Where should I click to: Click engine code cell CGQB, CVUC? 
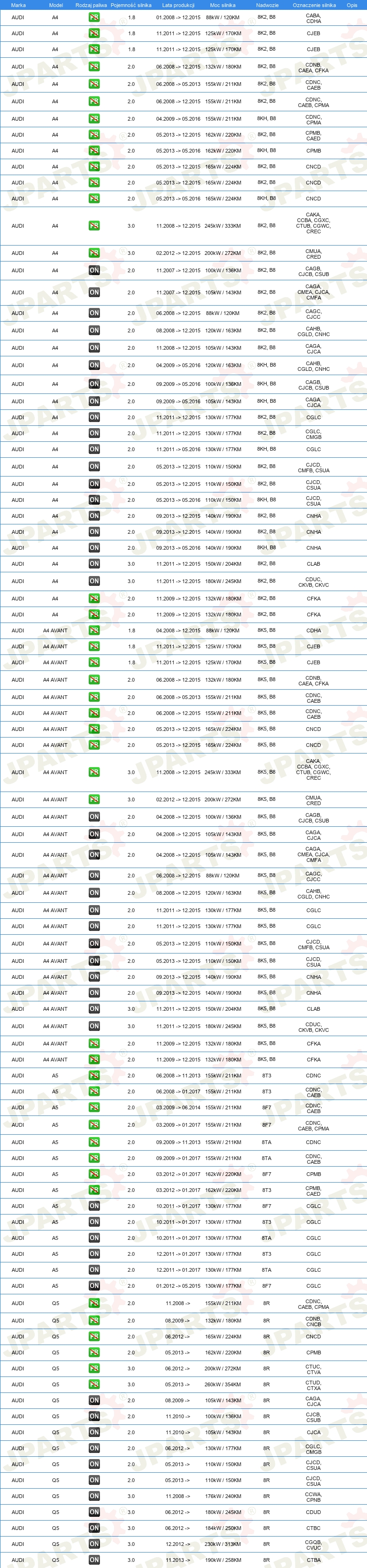(x=313, y=1544)
